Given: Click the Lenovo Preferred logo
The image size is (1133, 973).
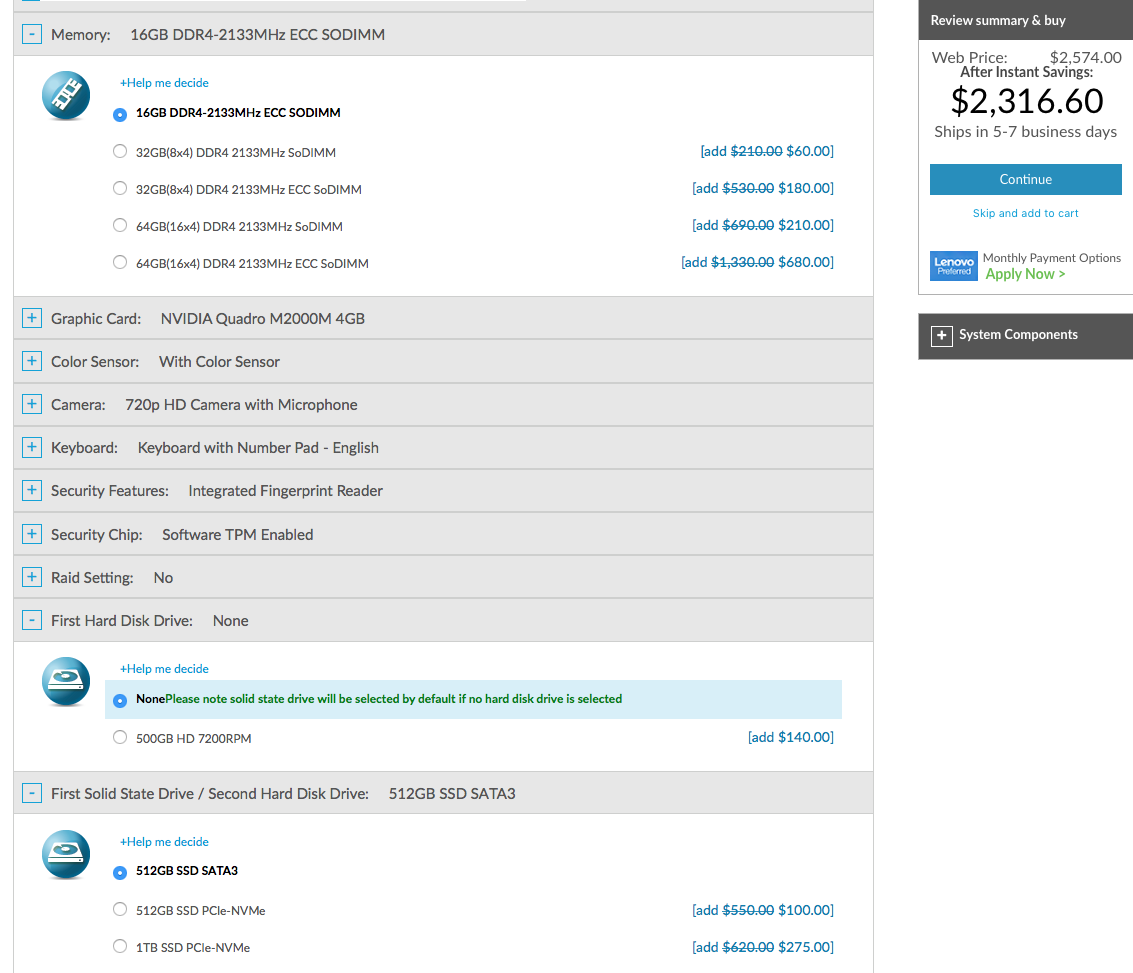Looking at the screenshot, I should pyautogui.click(x=953, y=266).
